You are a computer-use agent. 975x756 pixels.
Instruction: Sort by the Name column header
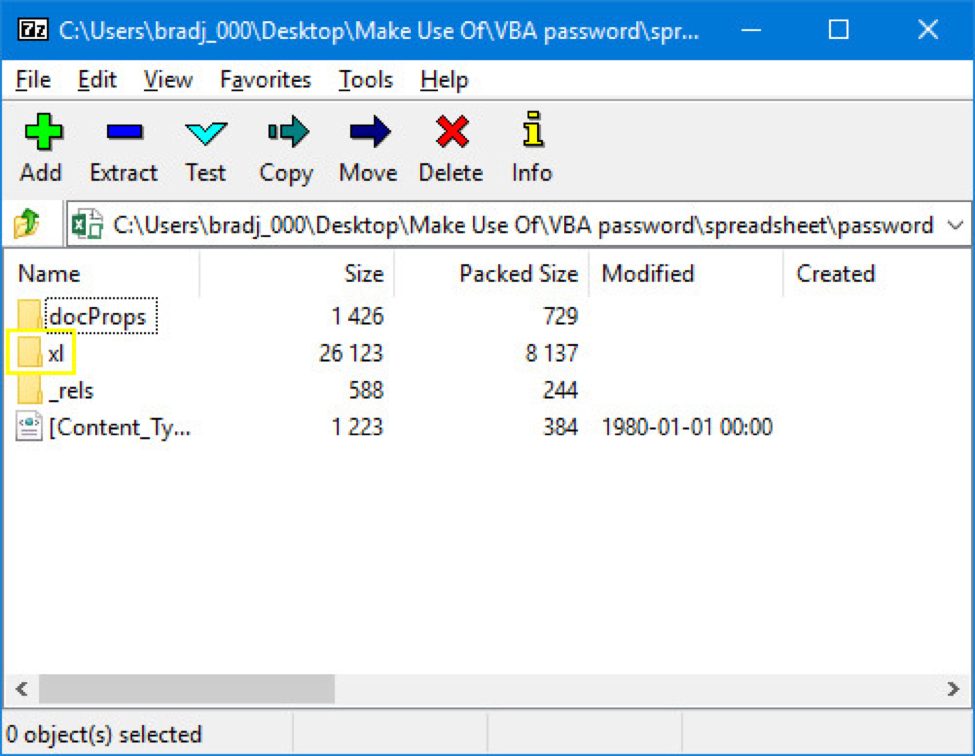[50, 274]
